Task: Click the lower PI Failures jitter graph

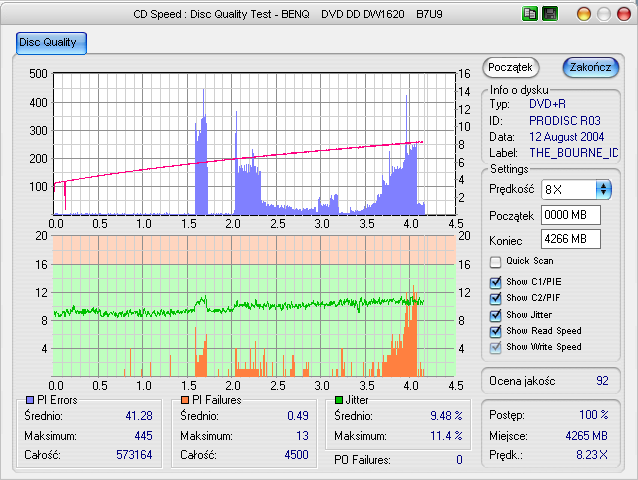Action: 254,306
